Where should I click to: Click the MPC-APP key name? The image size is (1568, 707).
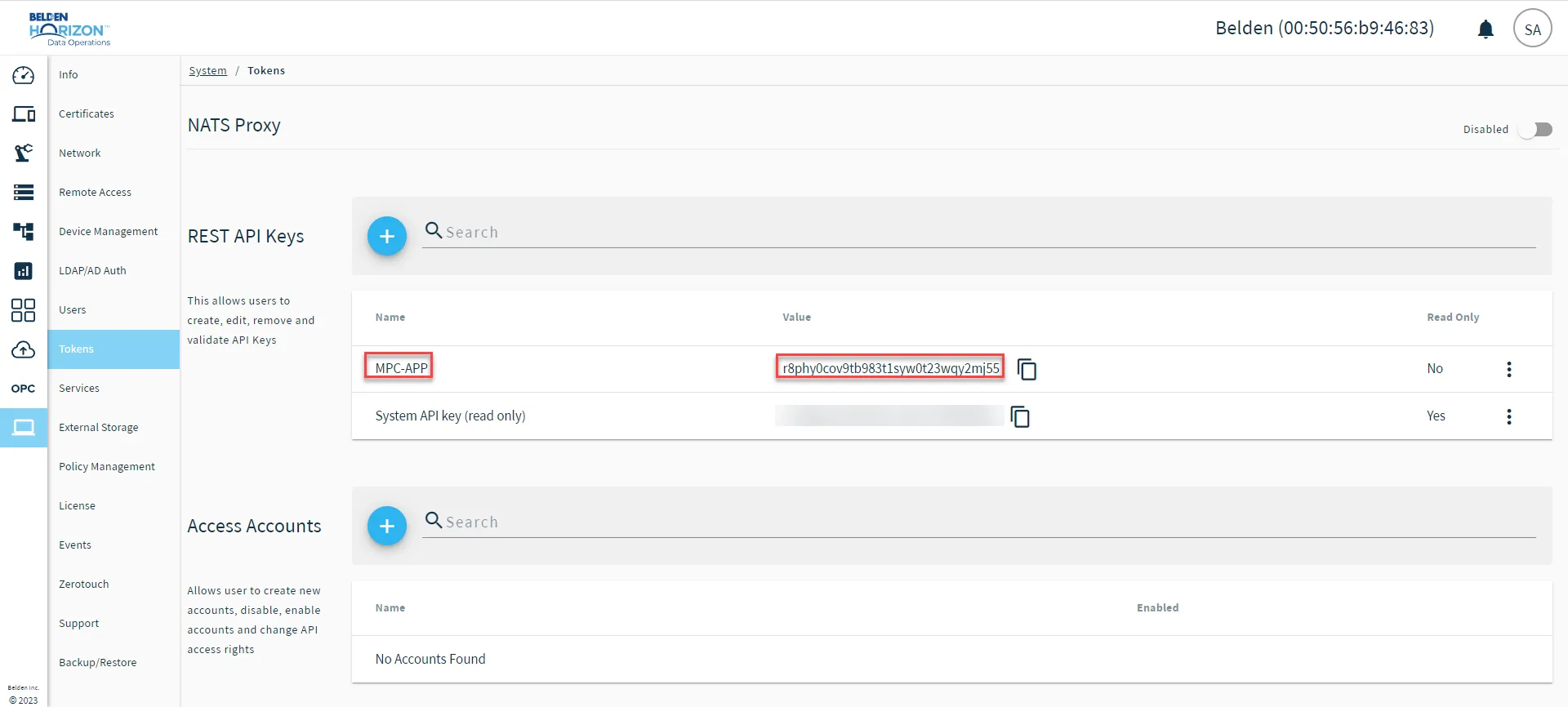[402, 368]
